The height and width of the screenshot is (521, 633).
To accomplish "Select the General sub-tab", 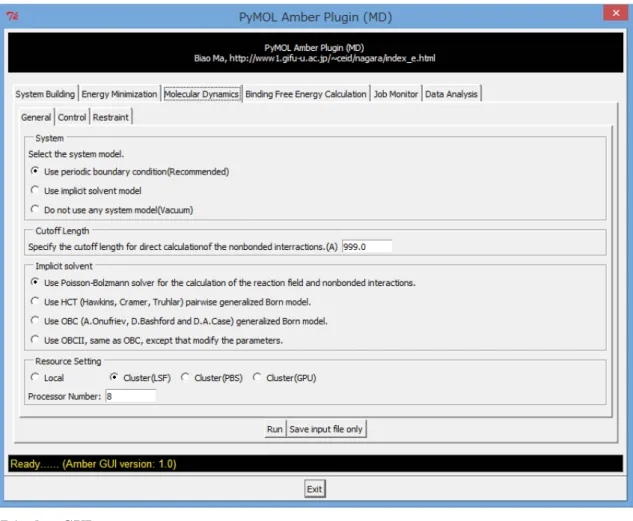I will [x=36, y=117].
